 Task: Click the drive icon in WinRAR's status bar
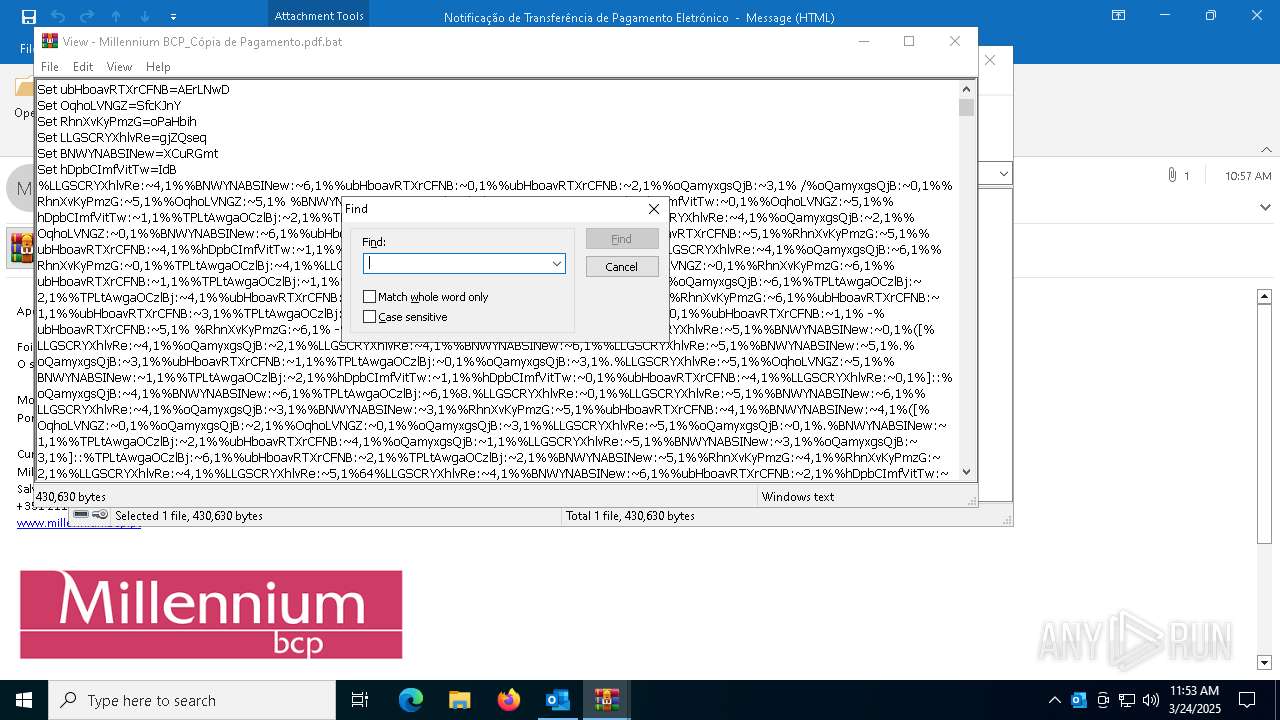click(82, 515)
